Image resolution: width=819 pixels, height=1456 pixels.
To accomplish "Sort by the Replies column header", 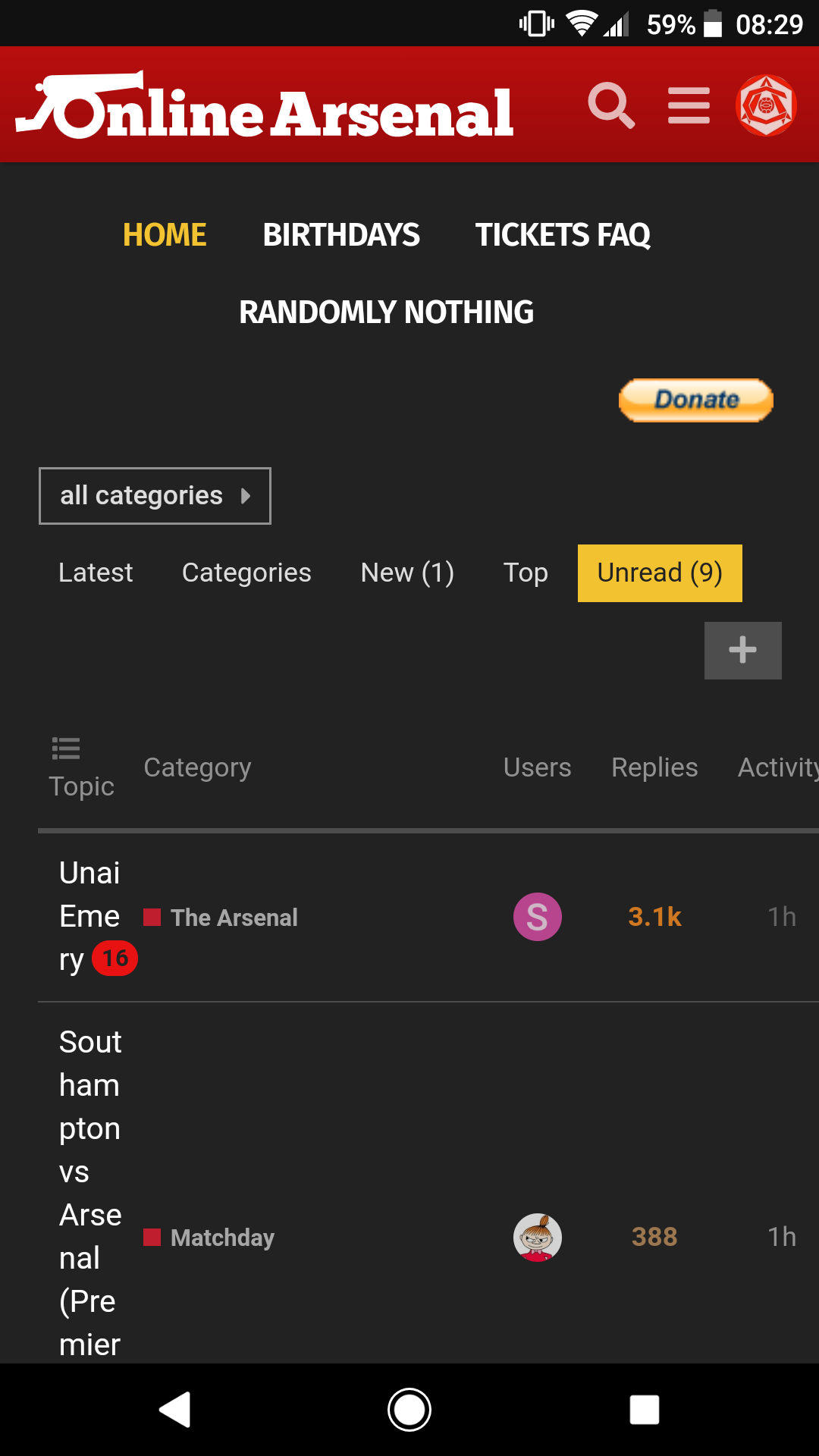I will pos(654,767).
